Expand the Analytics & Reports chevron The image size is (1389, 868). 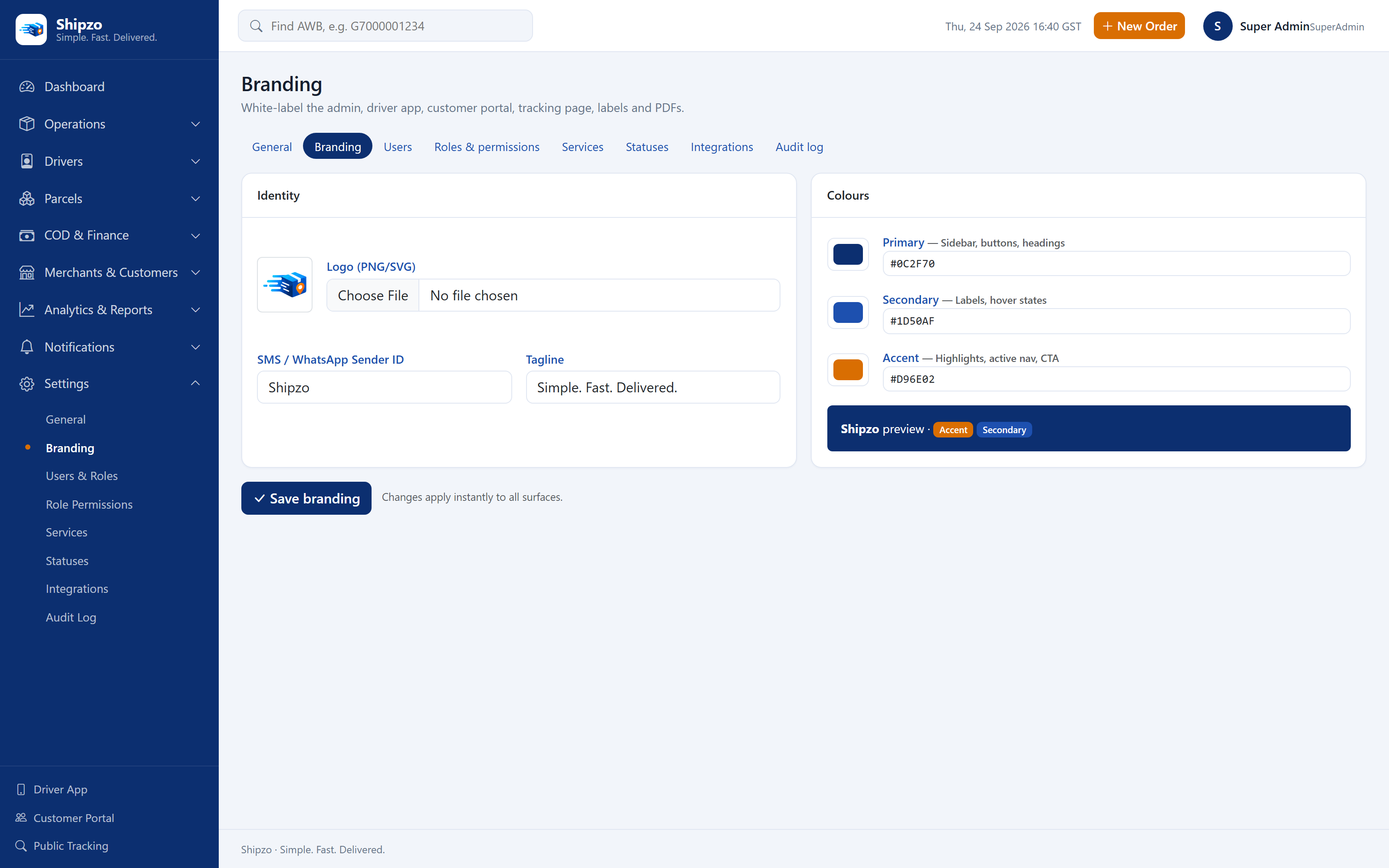[x=196, y=310]
